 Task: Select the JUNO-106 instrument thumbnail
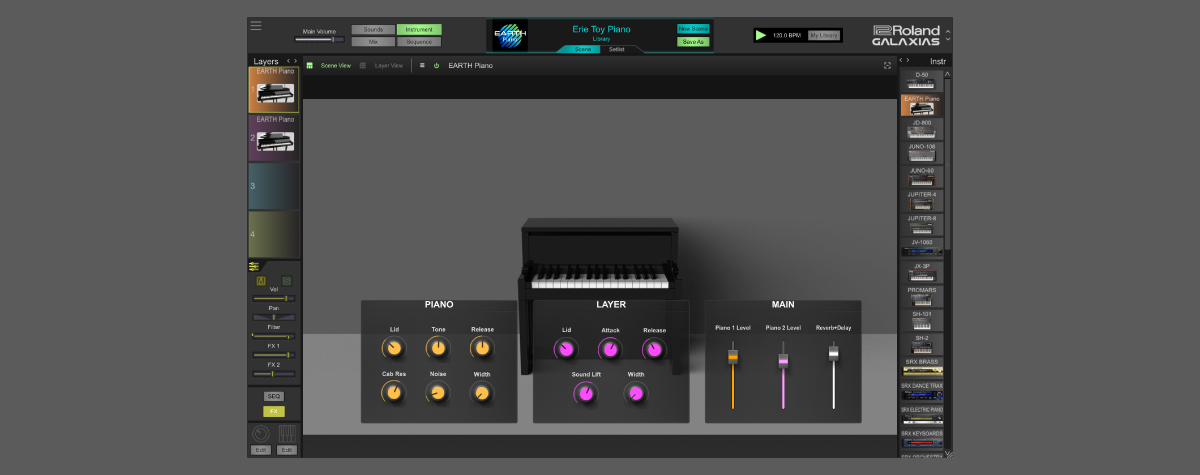(921, 152)
